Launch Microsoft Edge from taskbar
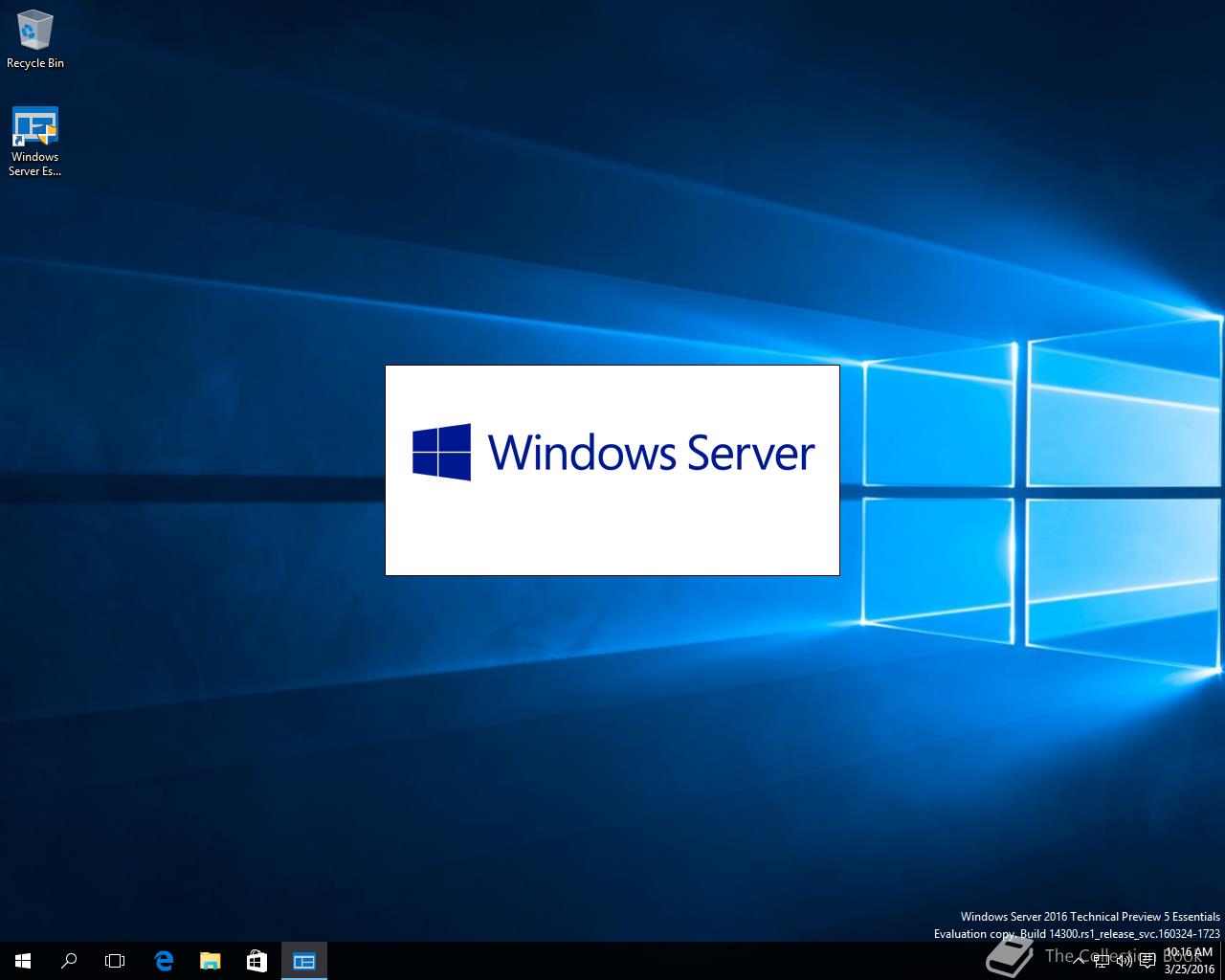 [x=164, y=961]
